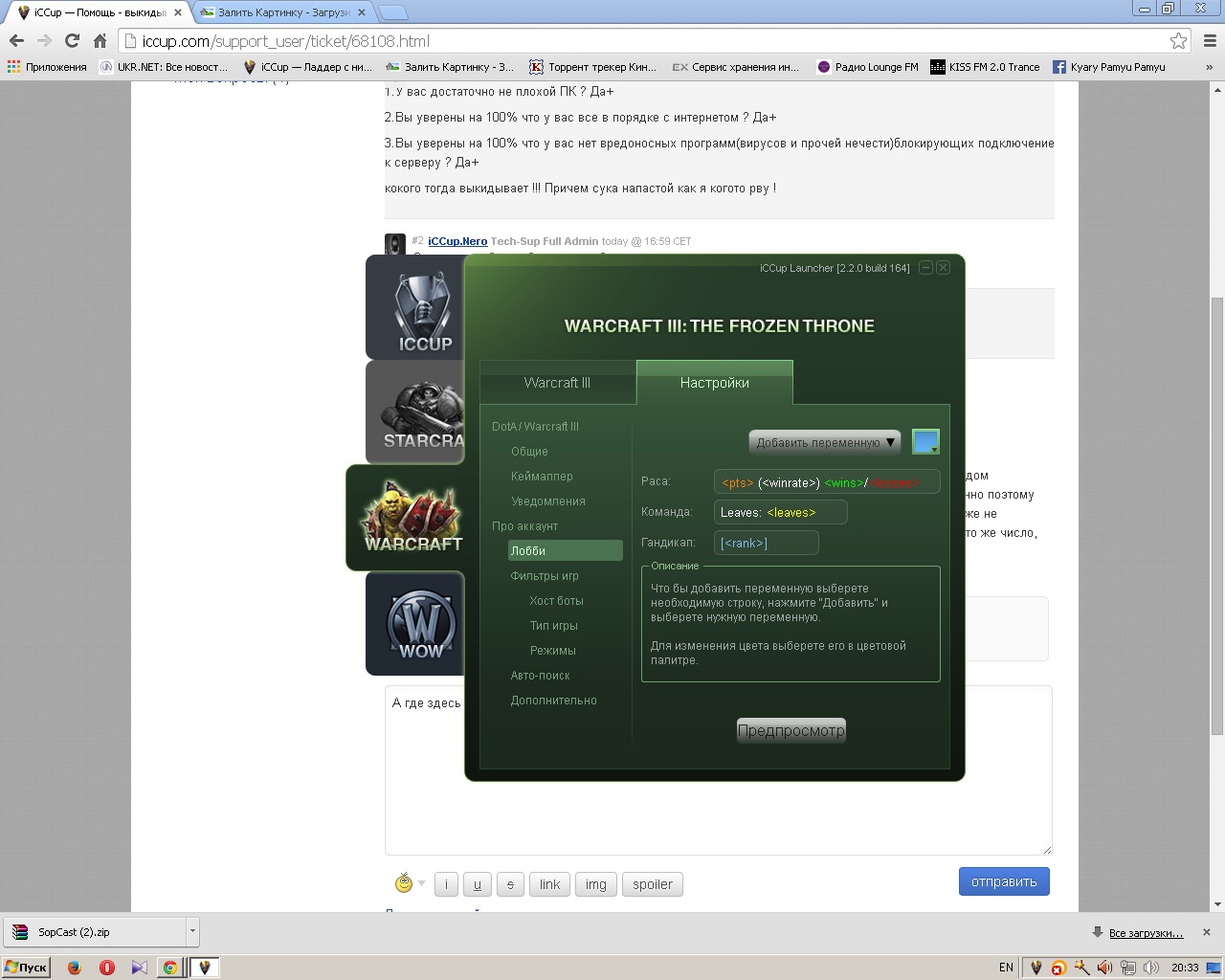Apply strikethrough formatting button s

[x=510, y=884]
